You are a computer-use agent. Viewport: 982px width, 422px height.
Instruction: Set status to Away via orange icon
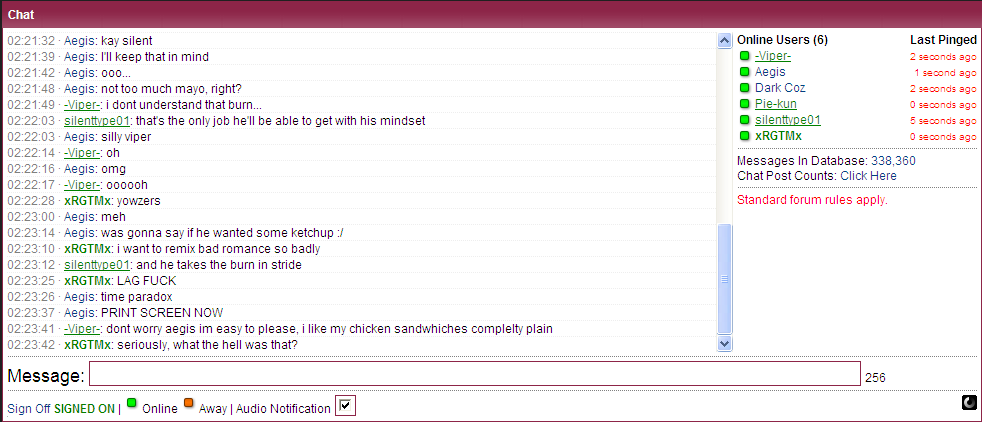188,403
